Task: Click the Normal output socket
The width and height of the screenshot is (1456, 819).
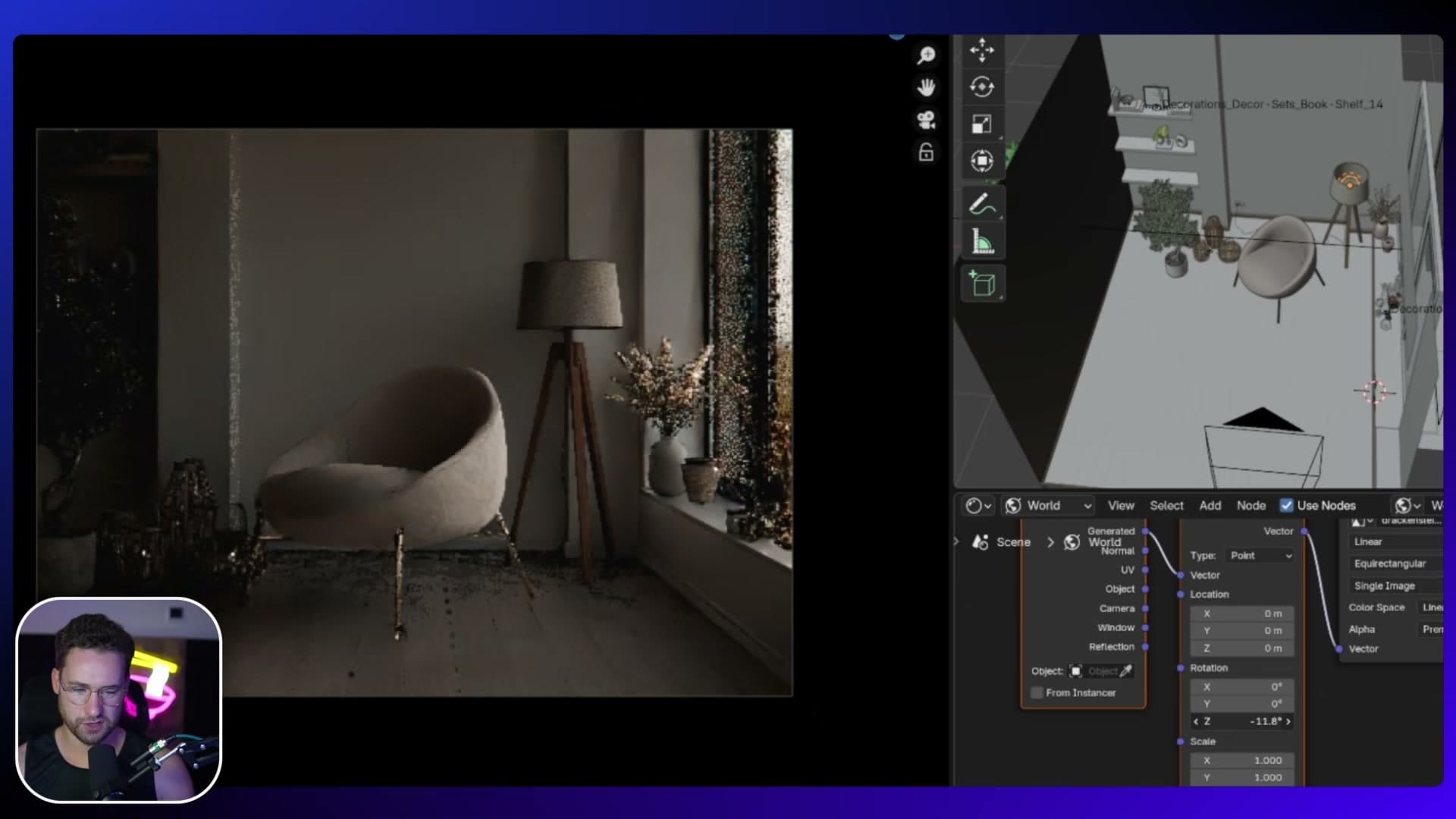Action: click(1145, 551)
